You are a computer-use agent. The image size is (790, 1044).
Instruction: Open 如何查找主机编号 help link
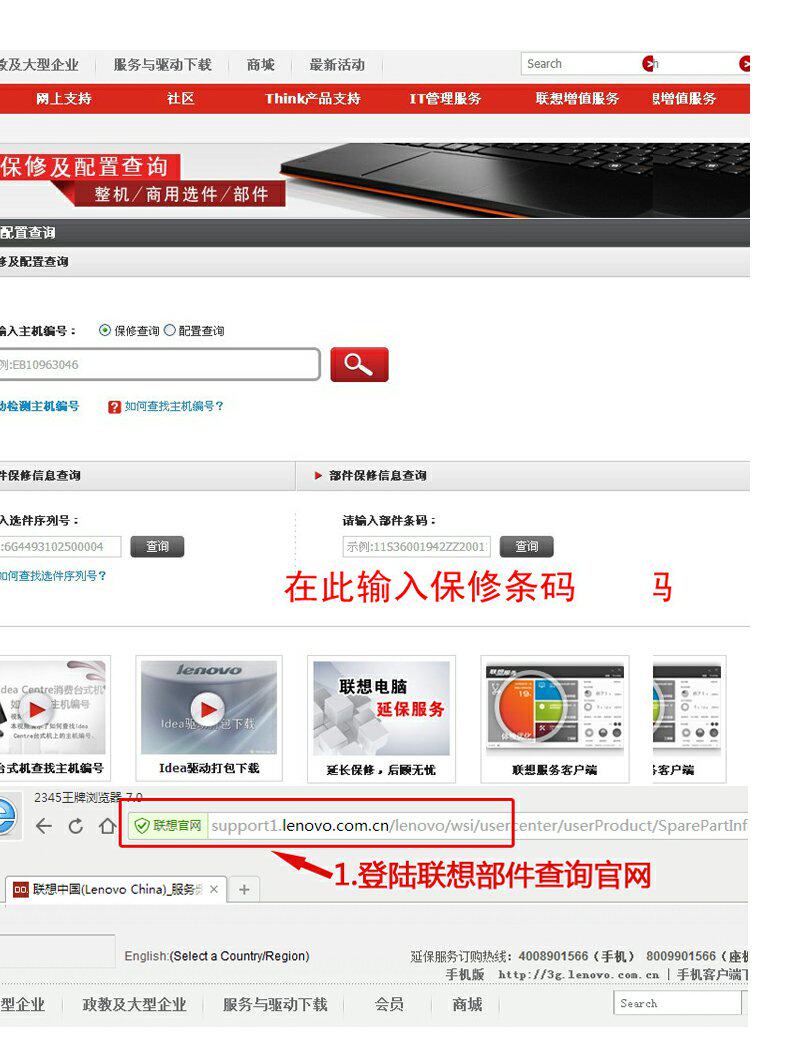[x=174, y=406]
